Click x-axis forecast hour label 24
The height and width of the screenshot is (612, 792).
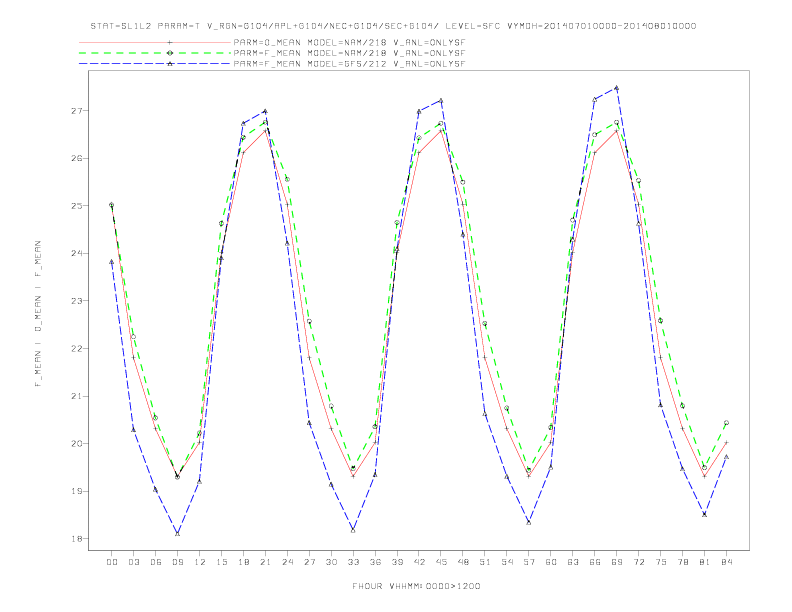[287, 562]
